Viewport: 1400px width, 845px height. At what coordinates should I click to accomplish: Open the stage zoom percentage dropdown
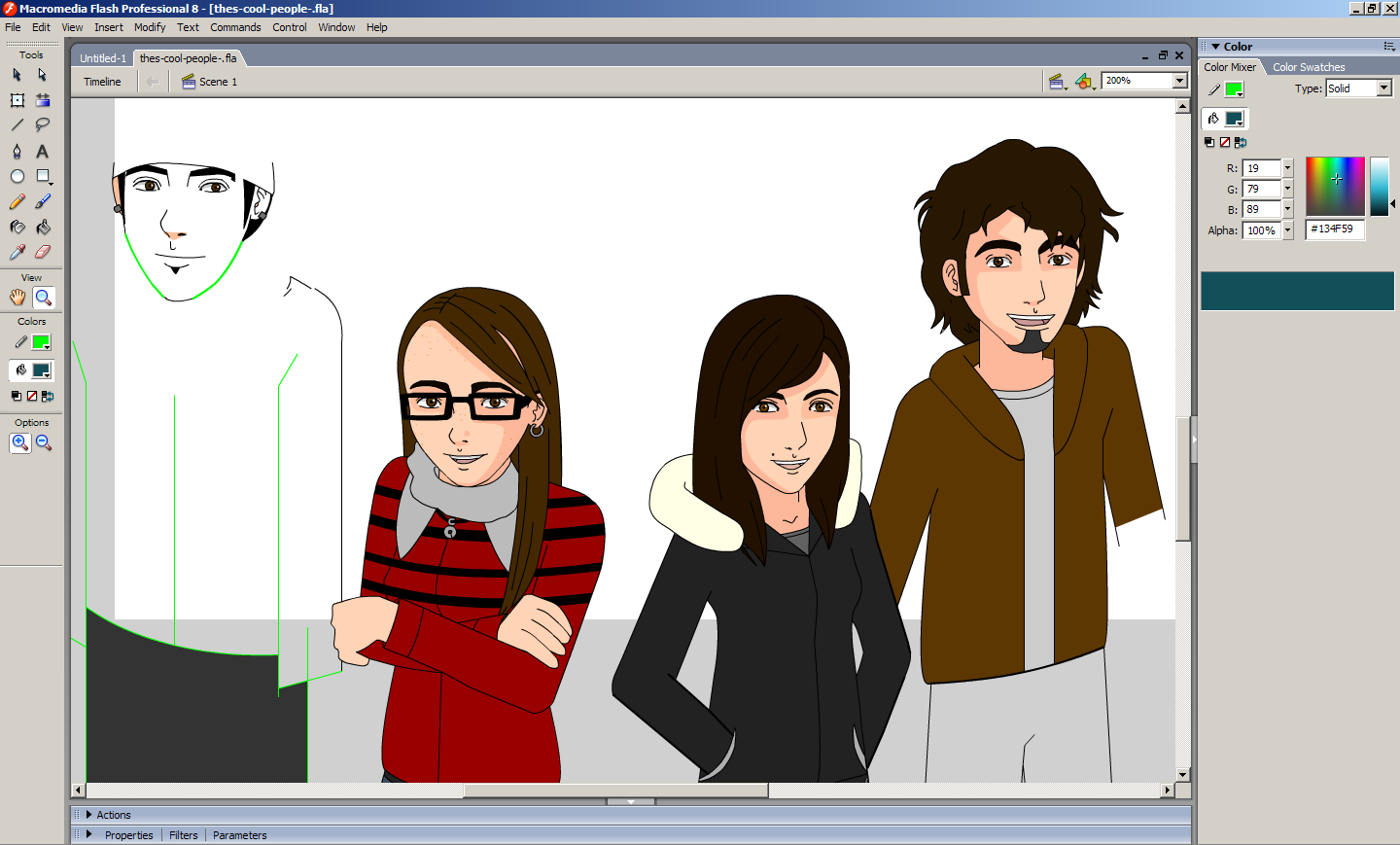coord(1179,81)
